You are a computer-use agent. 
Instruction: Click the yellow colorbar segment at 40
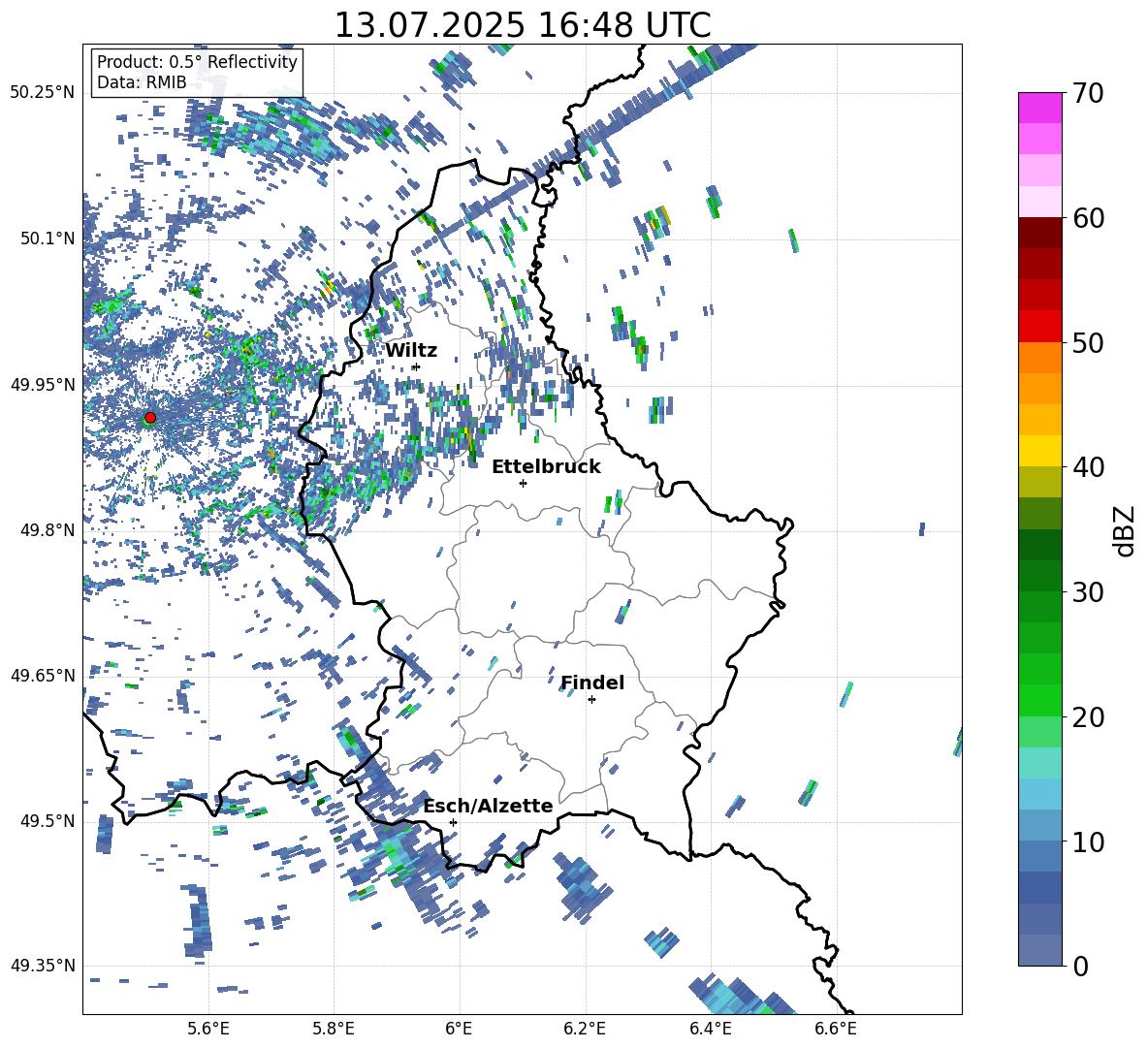[1040, 451]
